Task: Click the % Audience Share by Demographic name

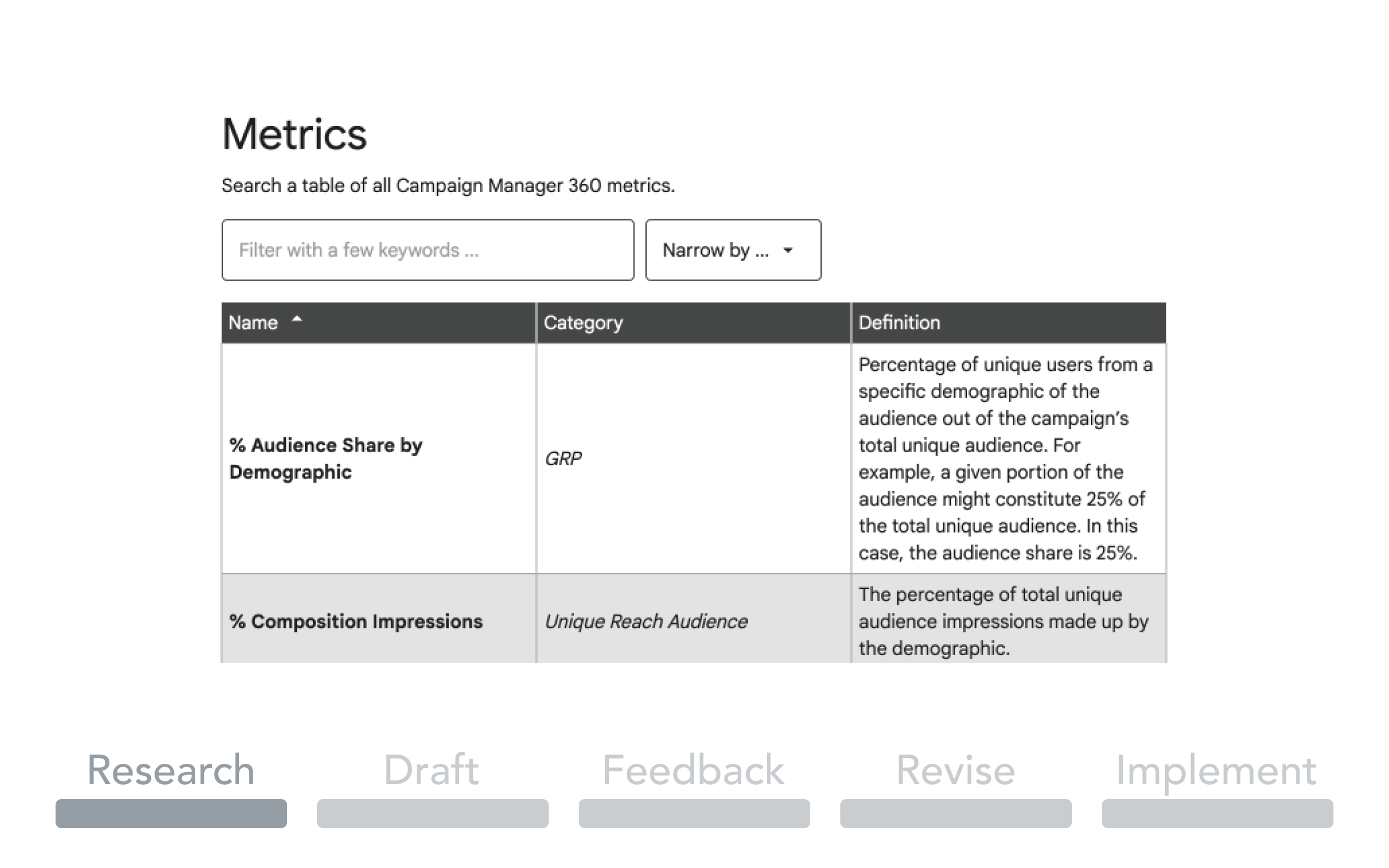Action: (x=326, y=458)
